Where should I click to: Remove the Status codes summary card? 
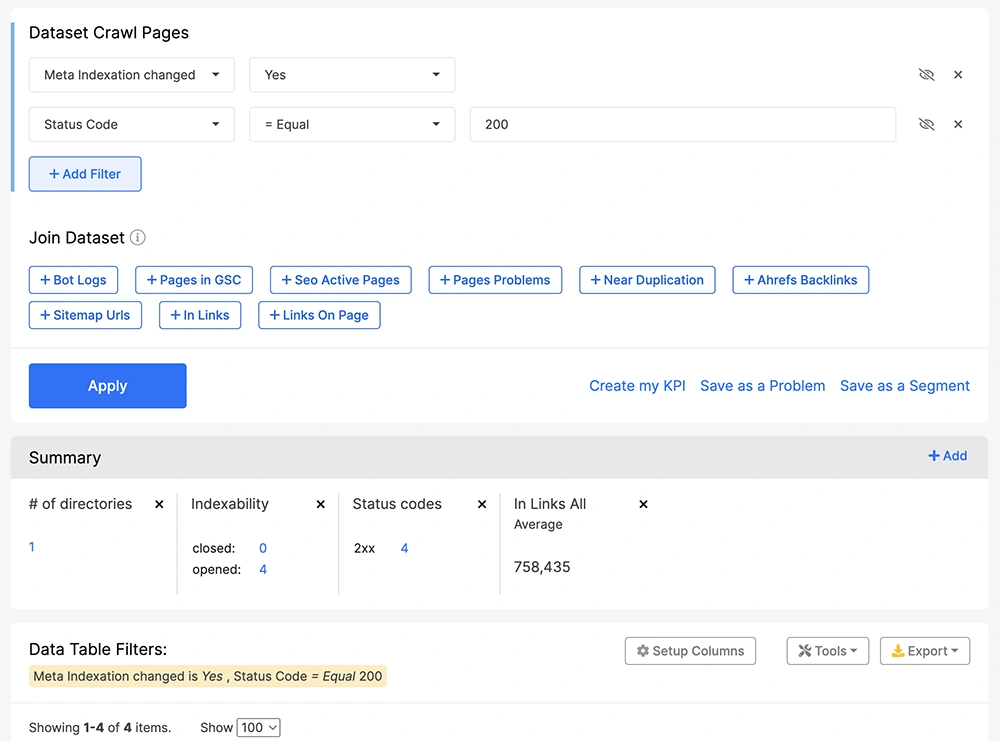tap(482, 505)
